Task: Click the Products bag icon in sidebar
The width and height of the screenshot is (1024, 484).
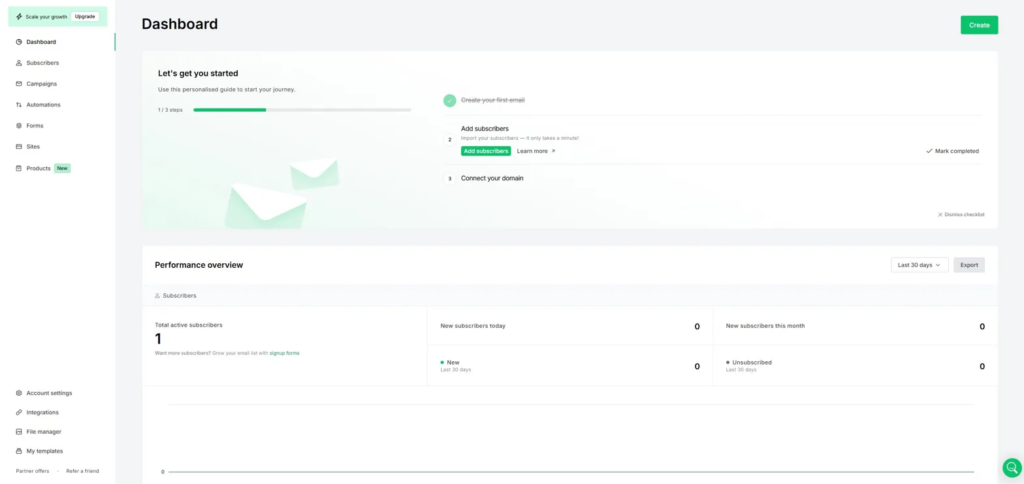Action: (19, 168)
